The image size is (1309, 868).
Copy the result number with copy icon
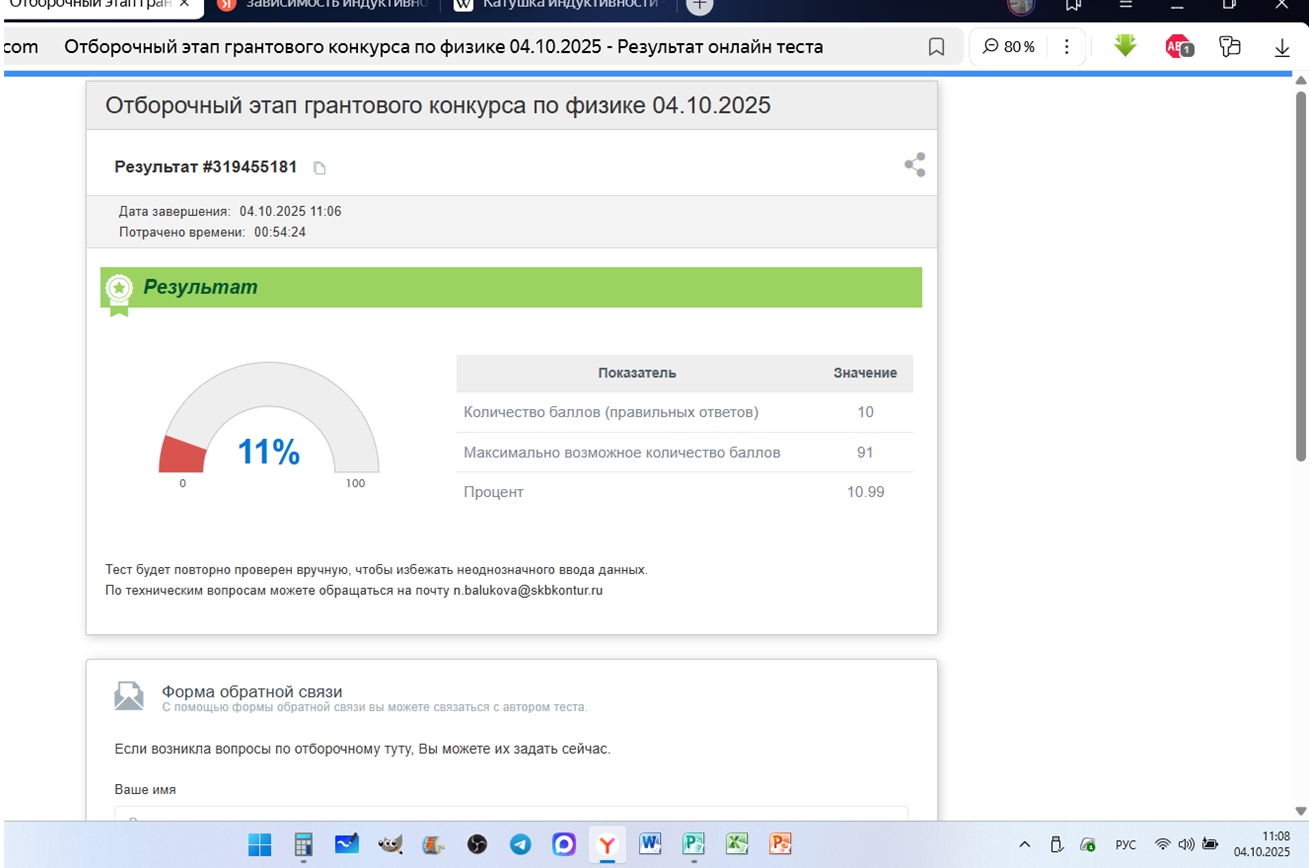tap(319, 168)
